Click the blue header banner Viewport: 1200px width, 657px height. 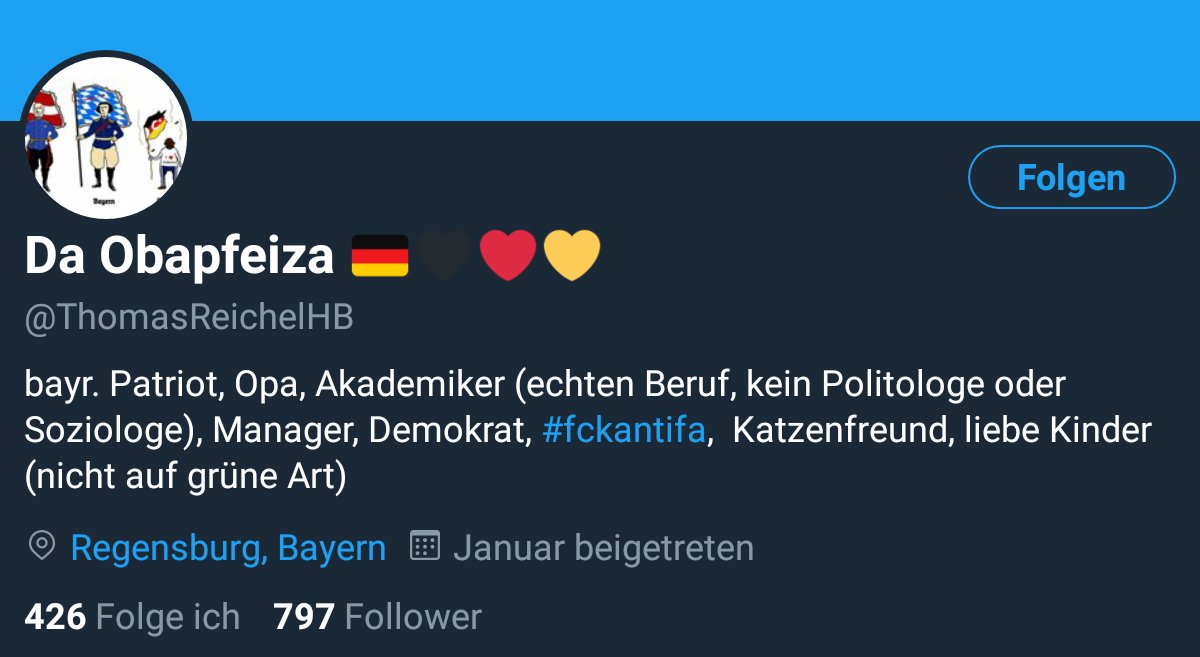coord(600,60)
